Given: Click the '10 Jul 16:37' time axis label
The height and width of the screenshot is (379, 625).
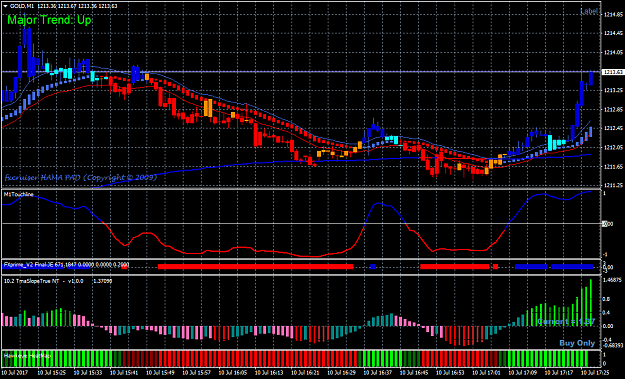Looking at the screenshot, I should pyautogui.click(x=378, y=373).
